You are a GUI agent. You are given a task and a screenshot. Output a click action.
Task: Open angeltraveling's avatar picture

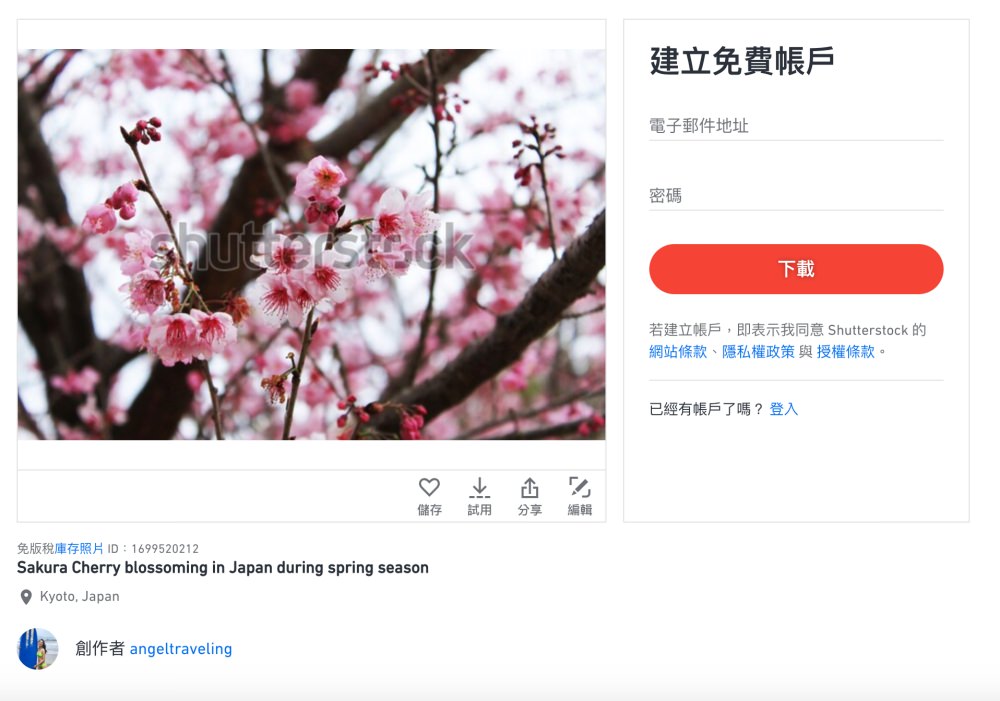click(38, 649)
